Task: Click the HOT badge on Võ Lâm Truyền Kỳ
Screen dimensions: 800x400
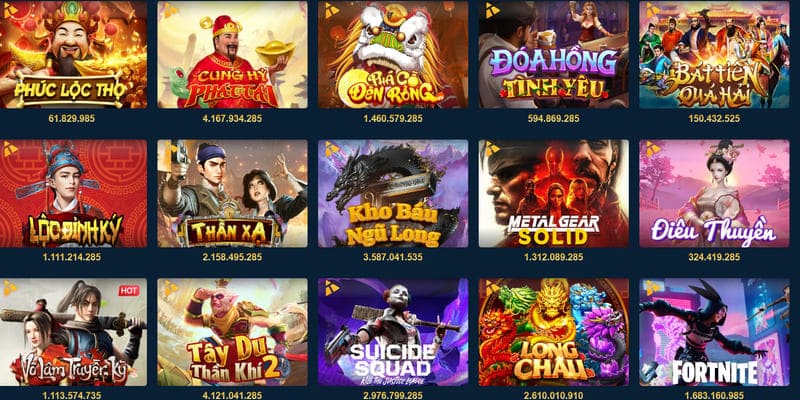Action: [129, 291]
